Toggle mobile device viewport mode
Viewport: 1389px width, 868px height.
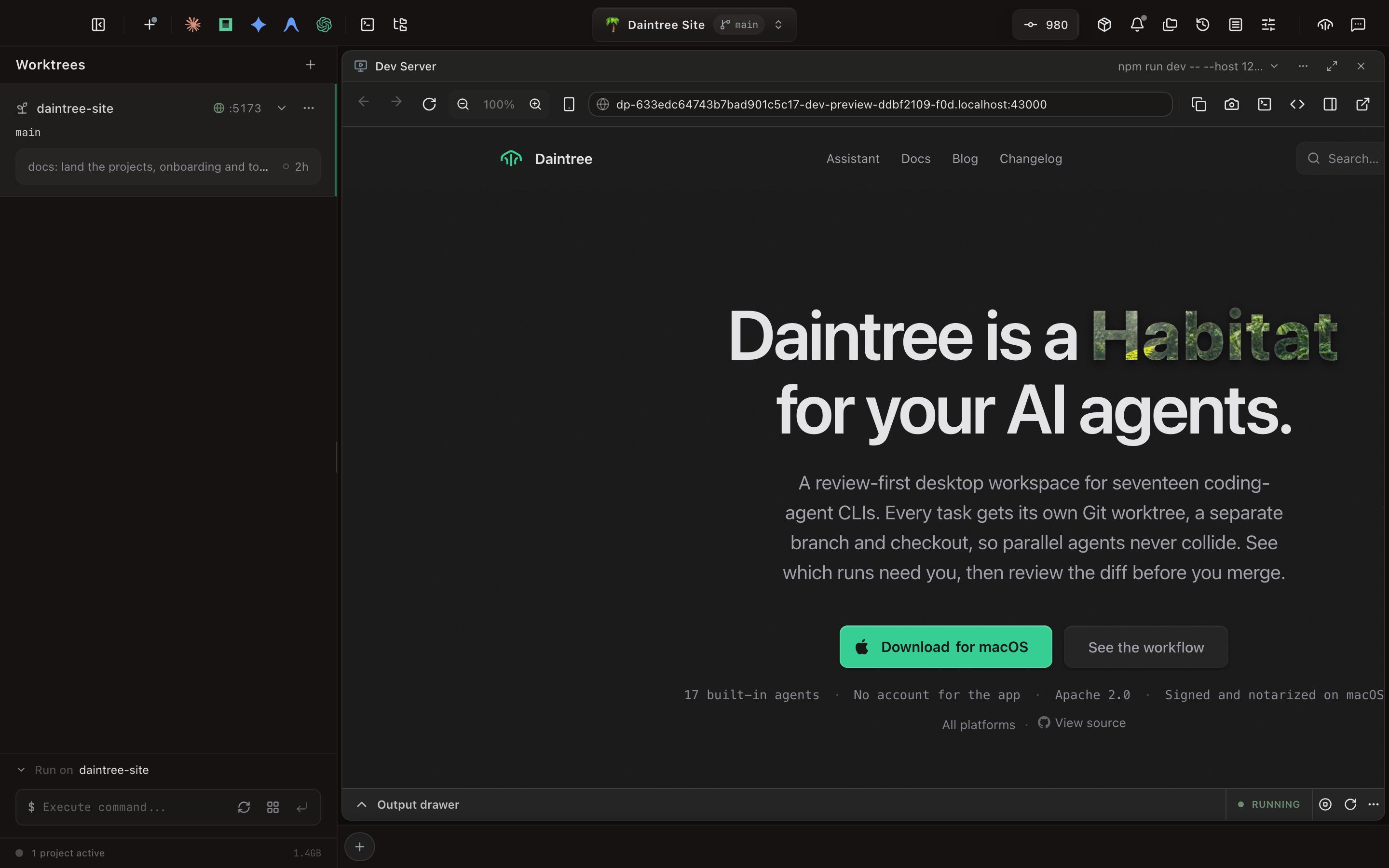click(569, 105)
